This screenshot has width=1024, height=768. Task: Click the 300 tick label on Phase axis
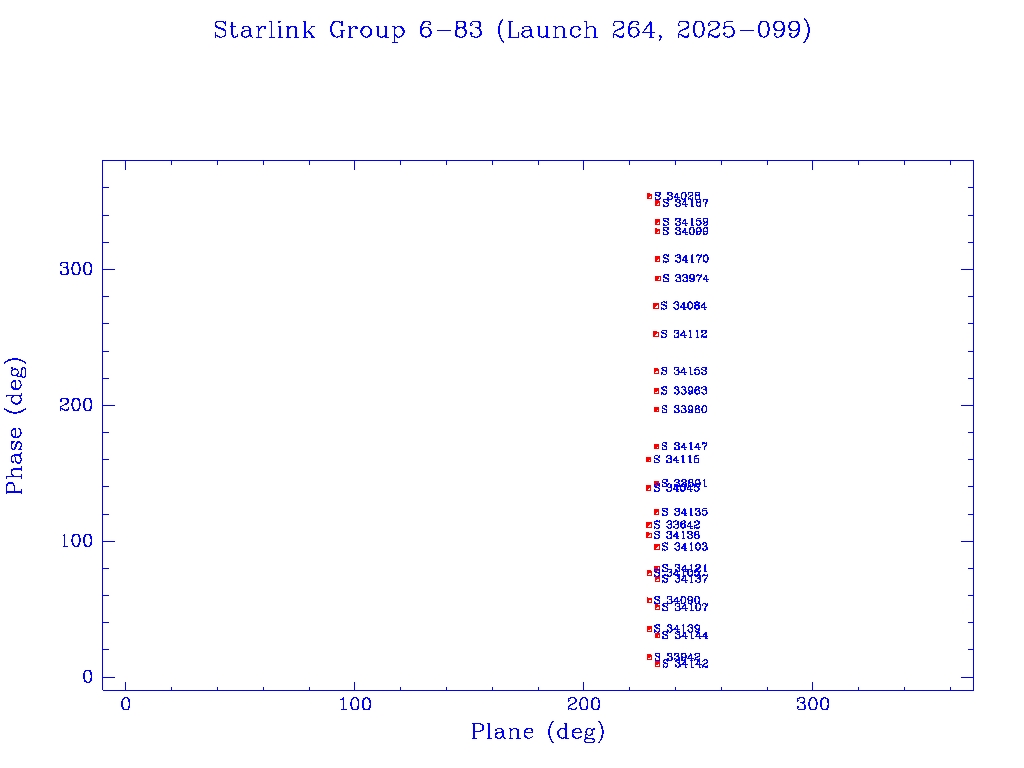pos(76,269)
